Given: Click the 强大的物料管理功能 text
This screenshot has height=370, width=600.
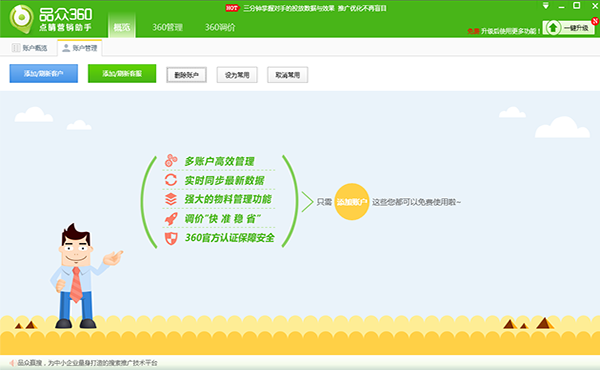Looking at the screenshot, I should pos(228,199).
